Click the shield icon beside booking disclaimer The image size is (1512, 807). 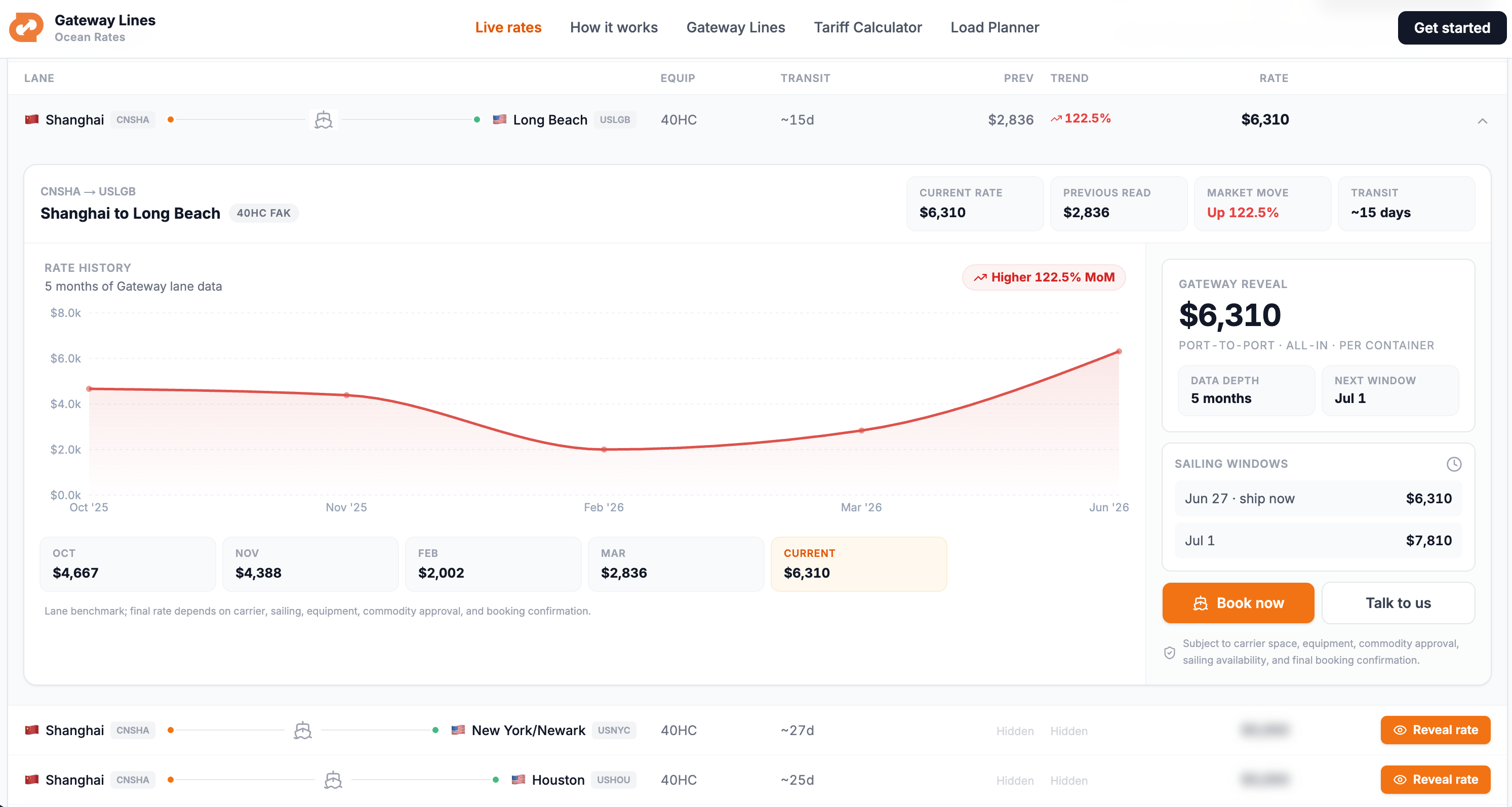(x=1170, y=653)
